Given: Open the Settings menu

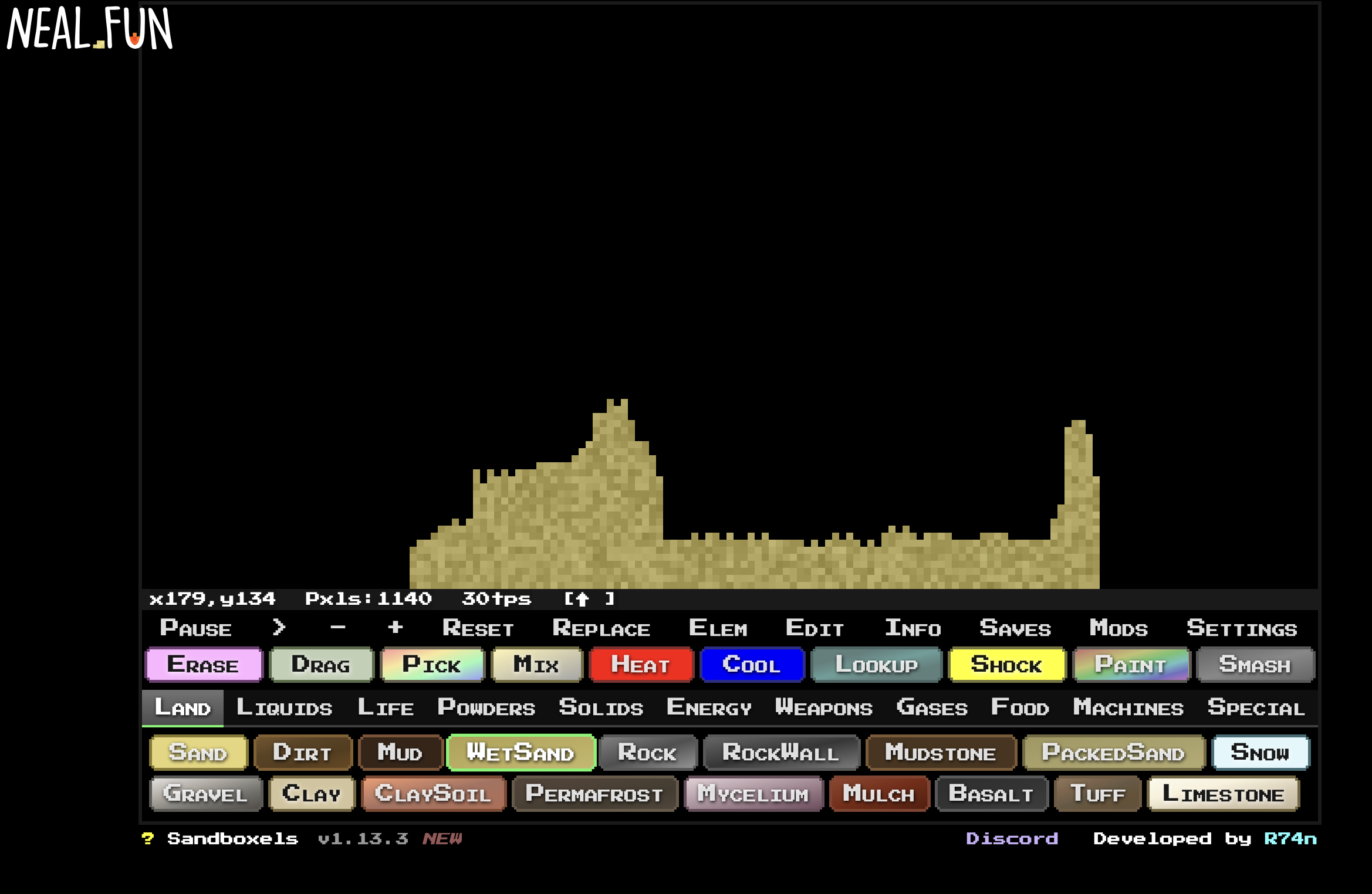Looking at the screenshot, I should (1242, 628).
